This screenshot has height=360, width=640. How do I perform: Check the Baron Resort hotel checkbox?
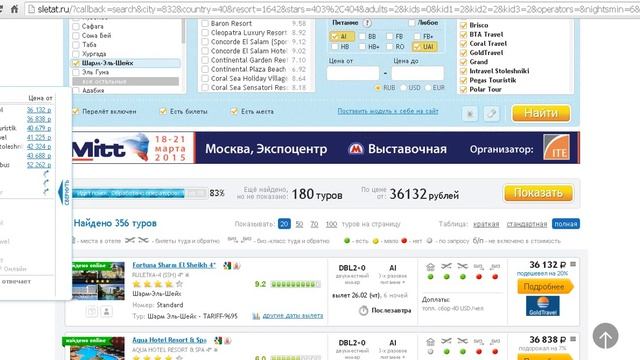point(205,24)
